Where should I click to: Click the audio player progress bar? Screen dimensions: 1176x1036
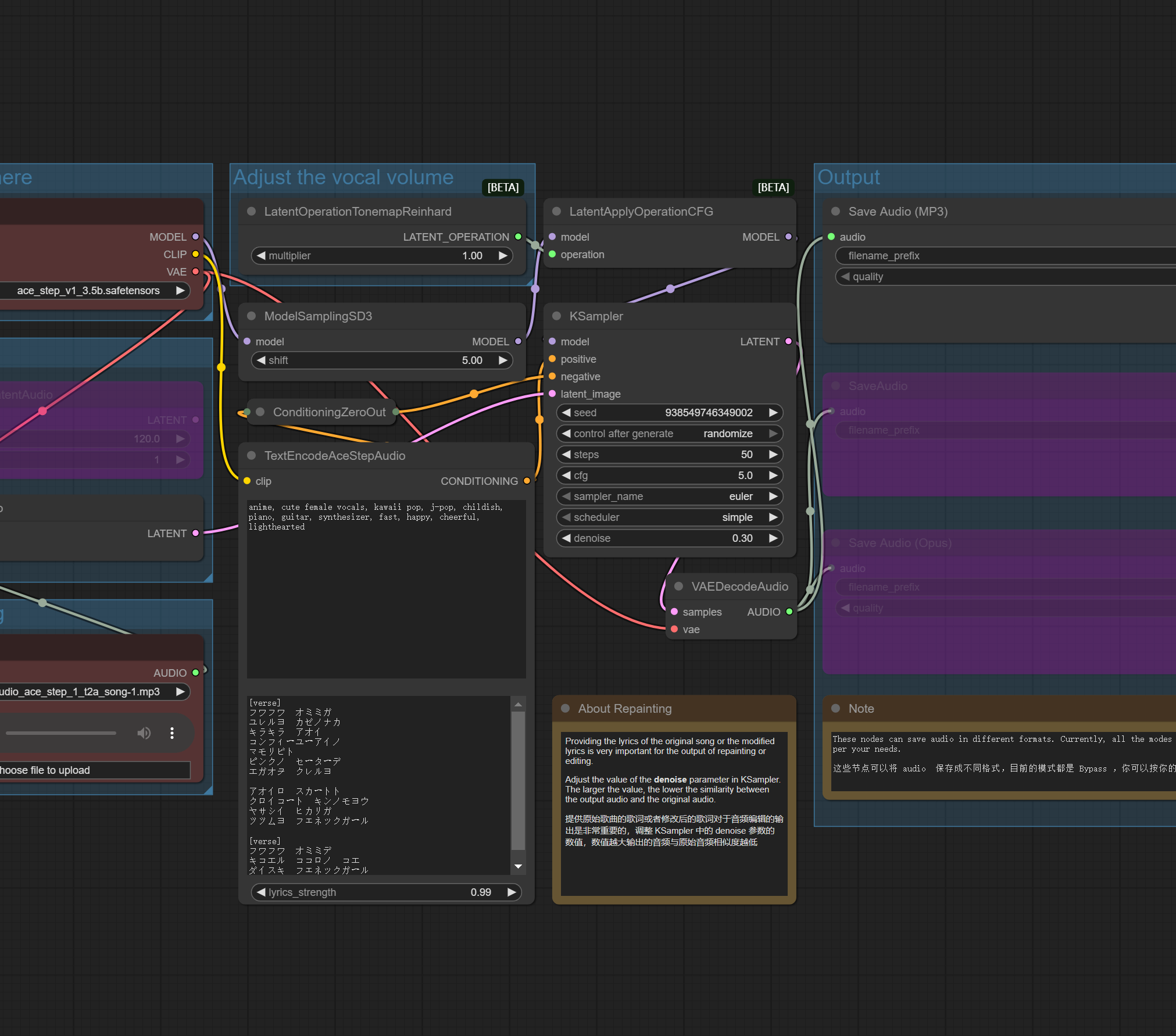click(x=61, y=733)
